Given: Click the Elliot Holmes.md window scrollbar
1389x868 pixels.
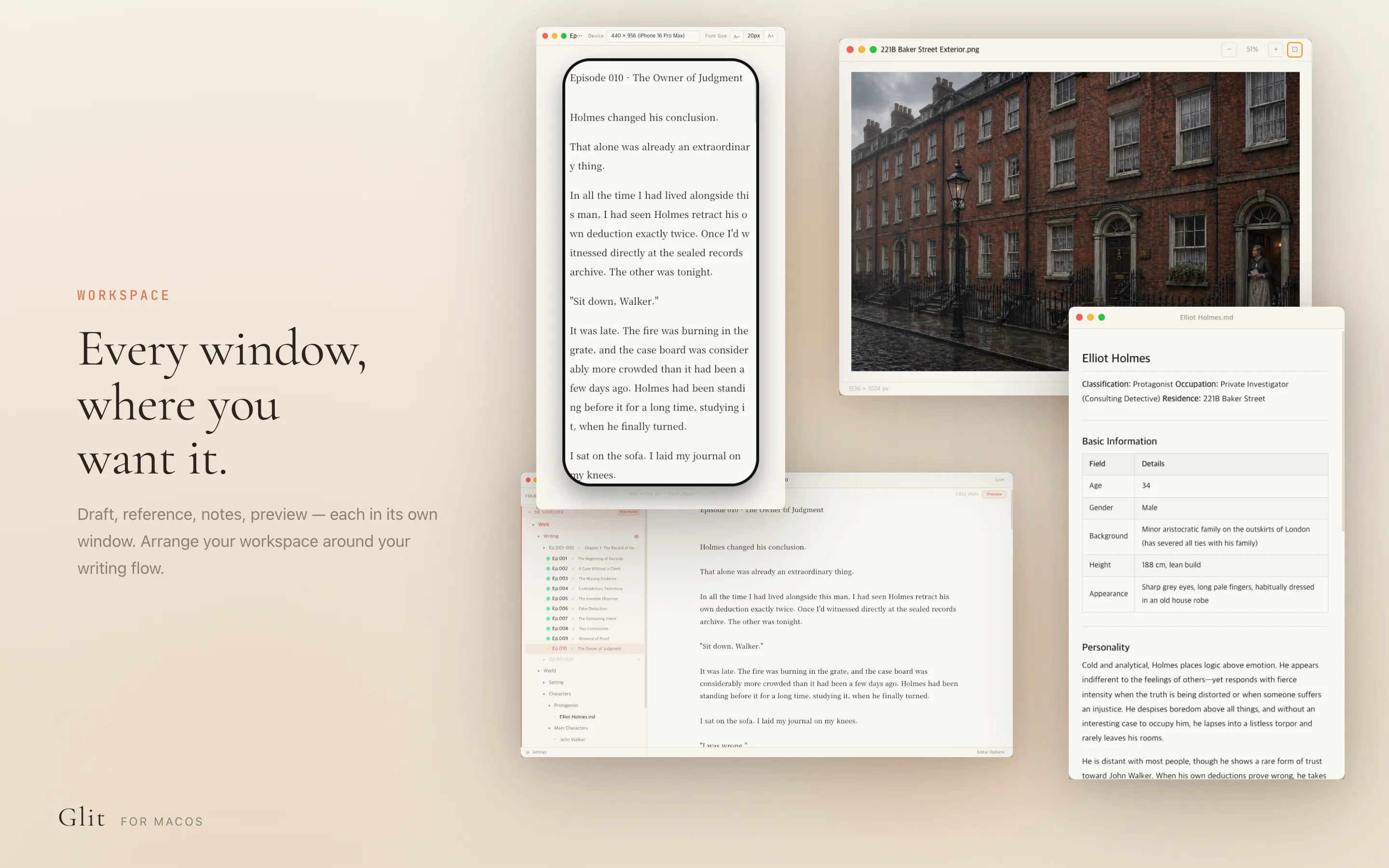Looking at the screenshot, I should coord(1343,431).
